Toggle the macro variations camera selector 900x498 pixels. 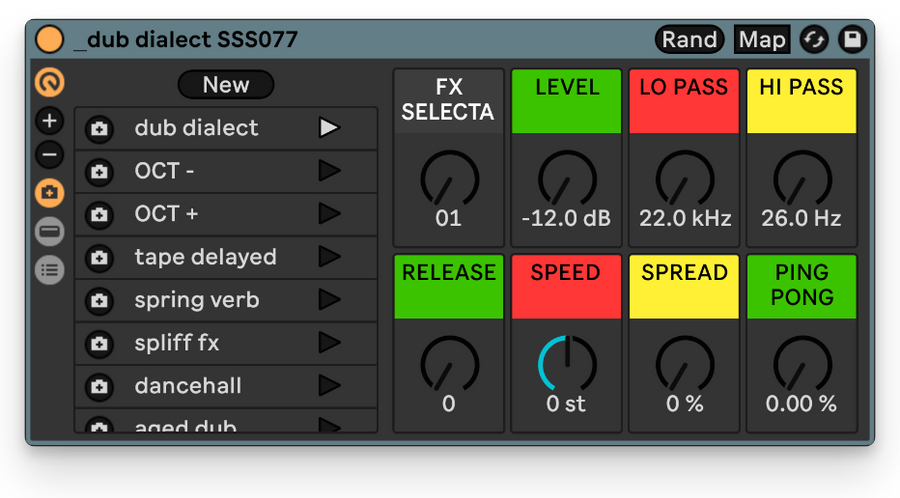49,193
